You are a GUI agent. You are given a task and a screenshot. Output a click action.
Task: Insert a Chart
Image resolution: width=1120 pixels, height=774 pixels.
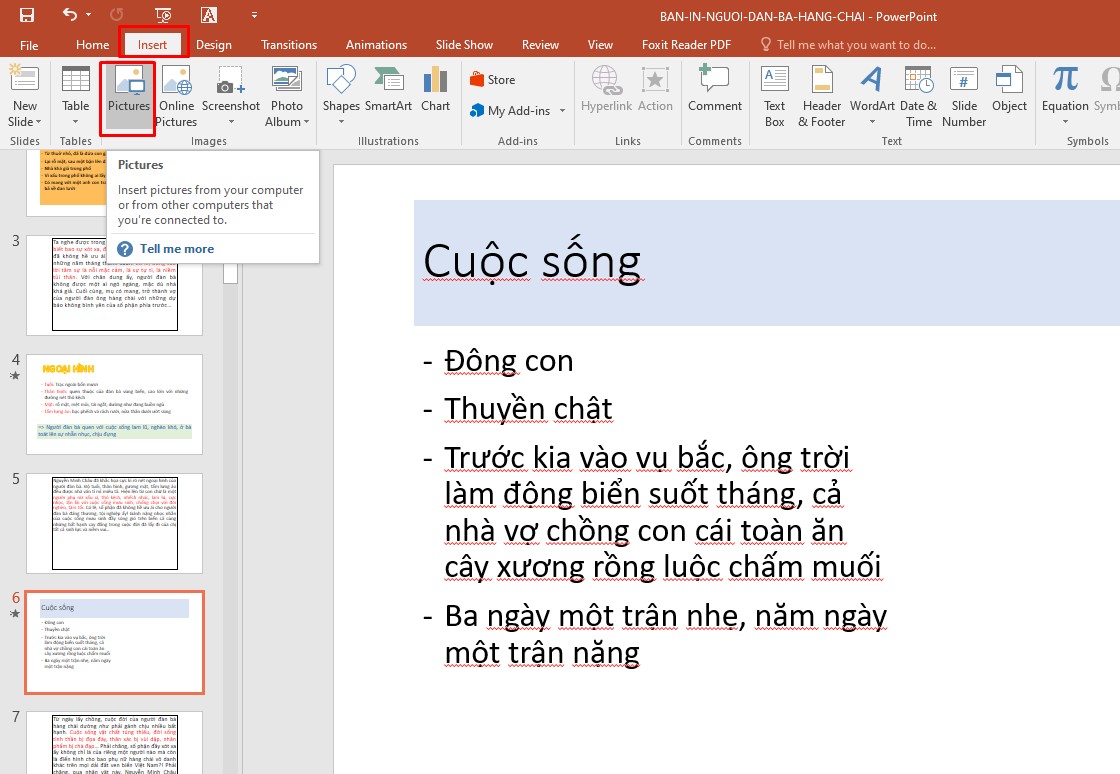(435, 95)
